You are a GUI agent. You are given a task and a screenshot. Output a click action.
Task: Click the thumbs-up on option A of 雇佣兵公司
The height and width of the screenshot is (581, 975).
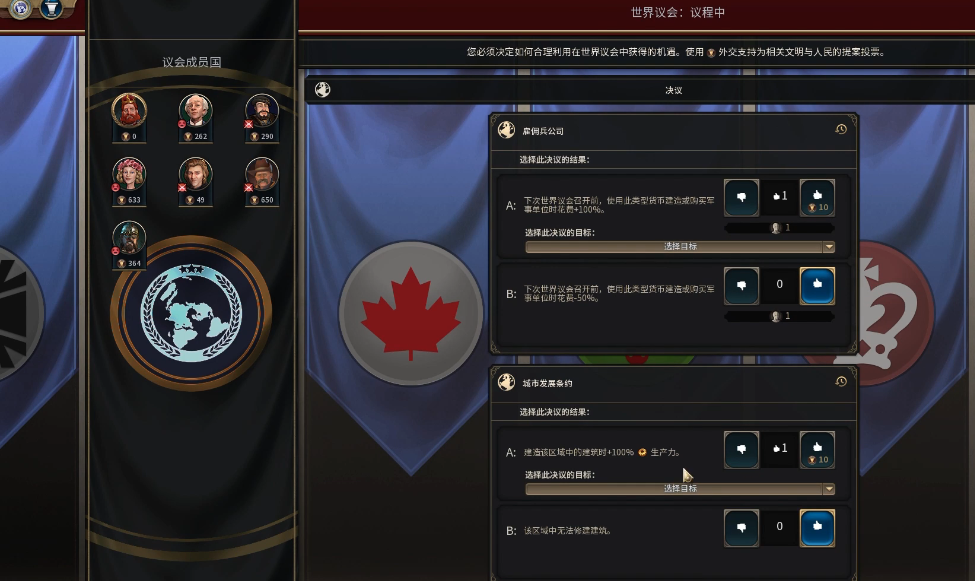(817, 198)
